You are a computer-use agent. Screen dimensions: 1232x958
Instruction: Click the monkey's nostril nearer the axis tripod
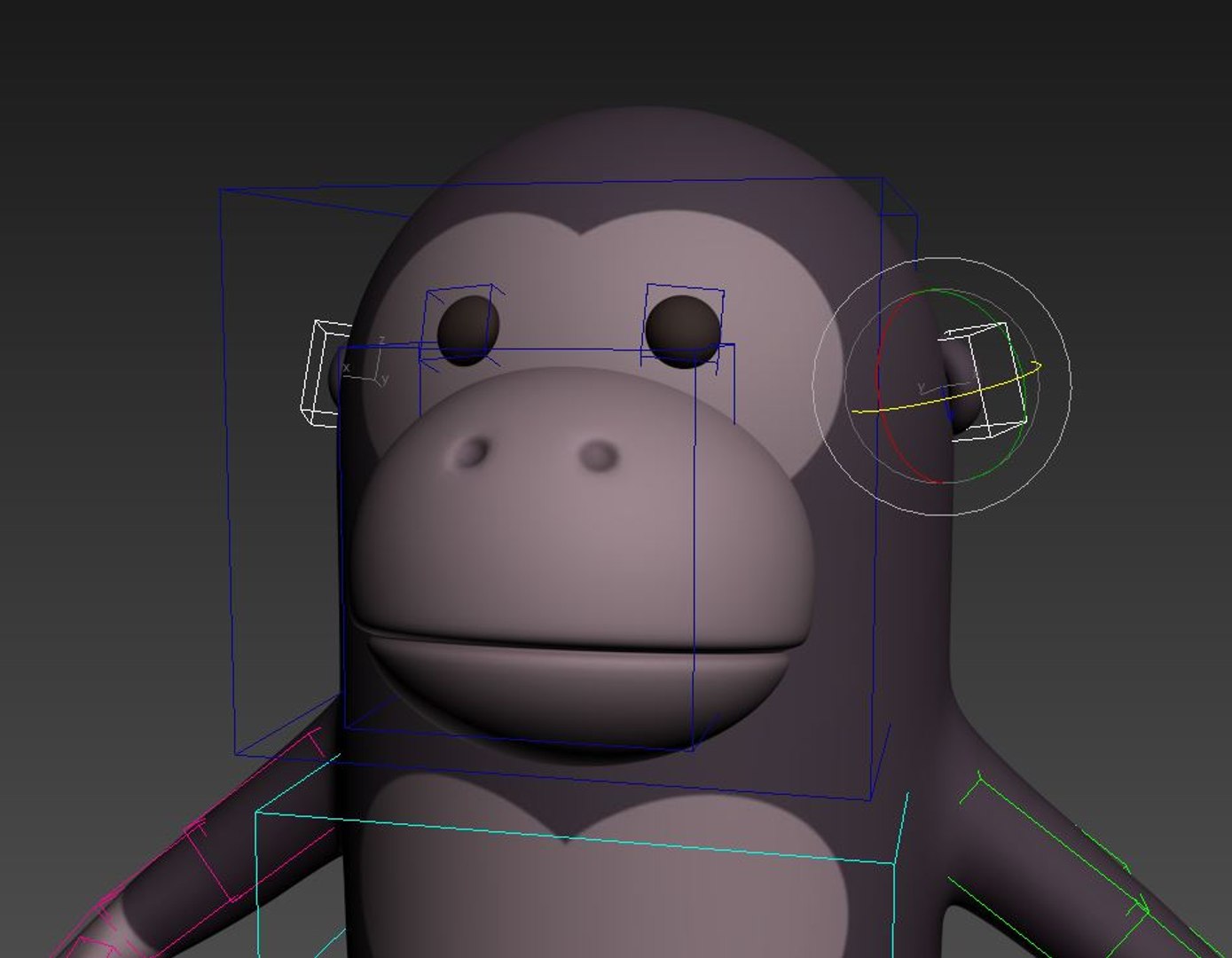coord(471,452)
